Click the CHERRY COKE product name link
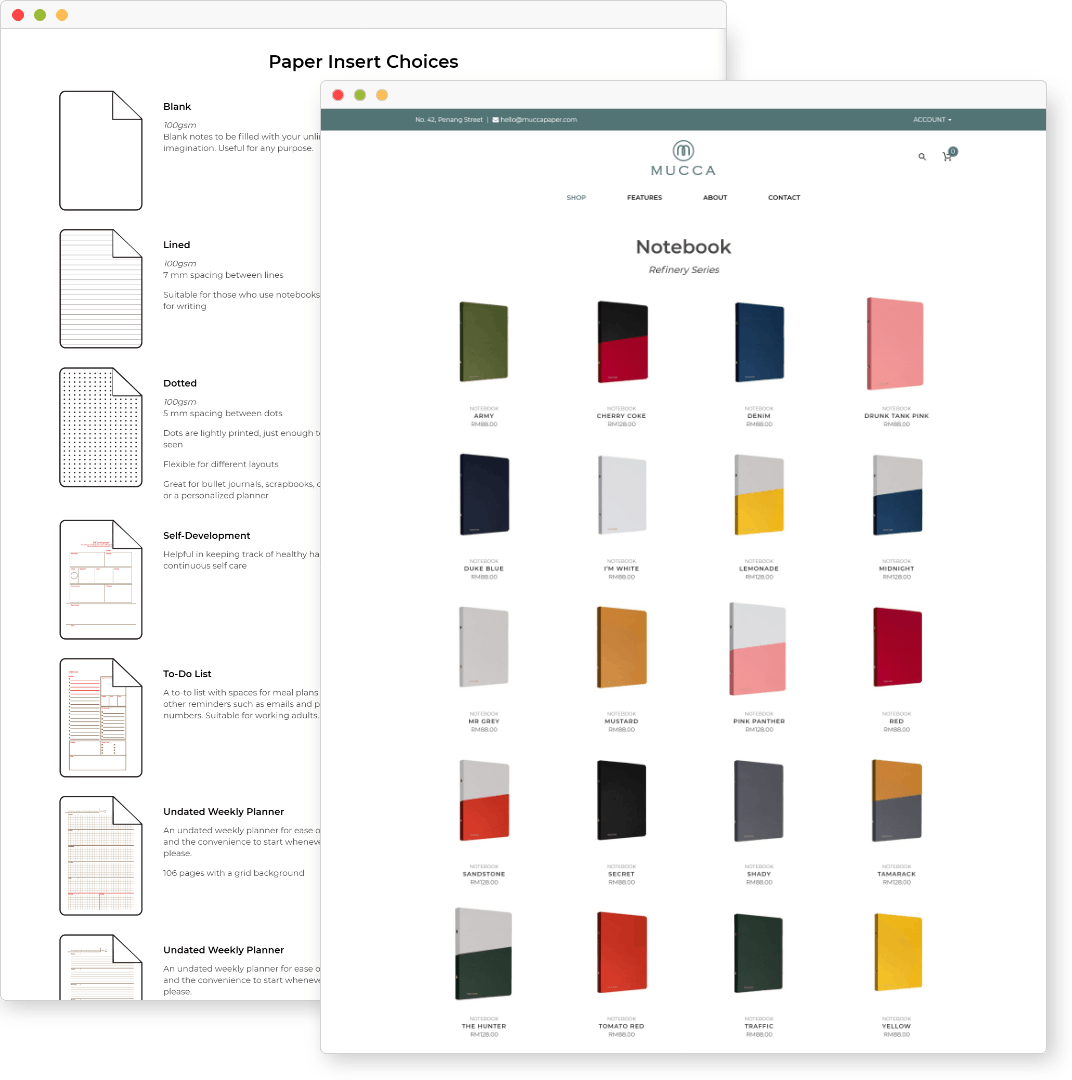Screen dimensions: 1072x1080 click(x=621, y=416)
